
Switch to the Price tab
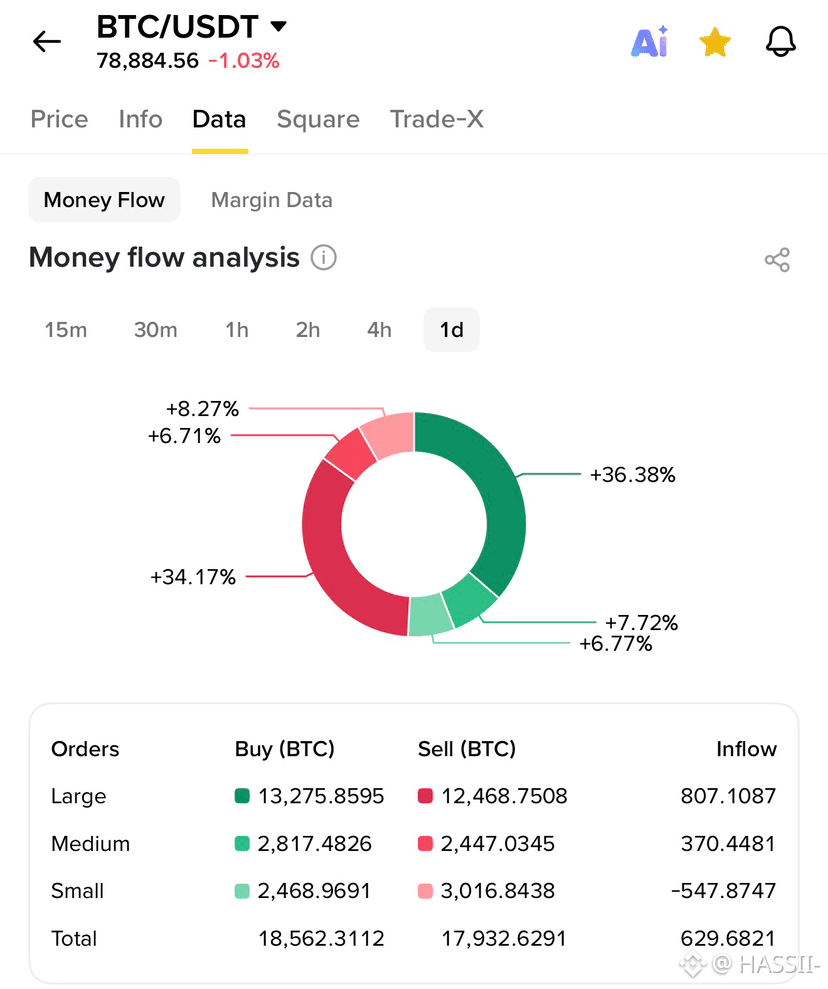59,119
